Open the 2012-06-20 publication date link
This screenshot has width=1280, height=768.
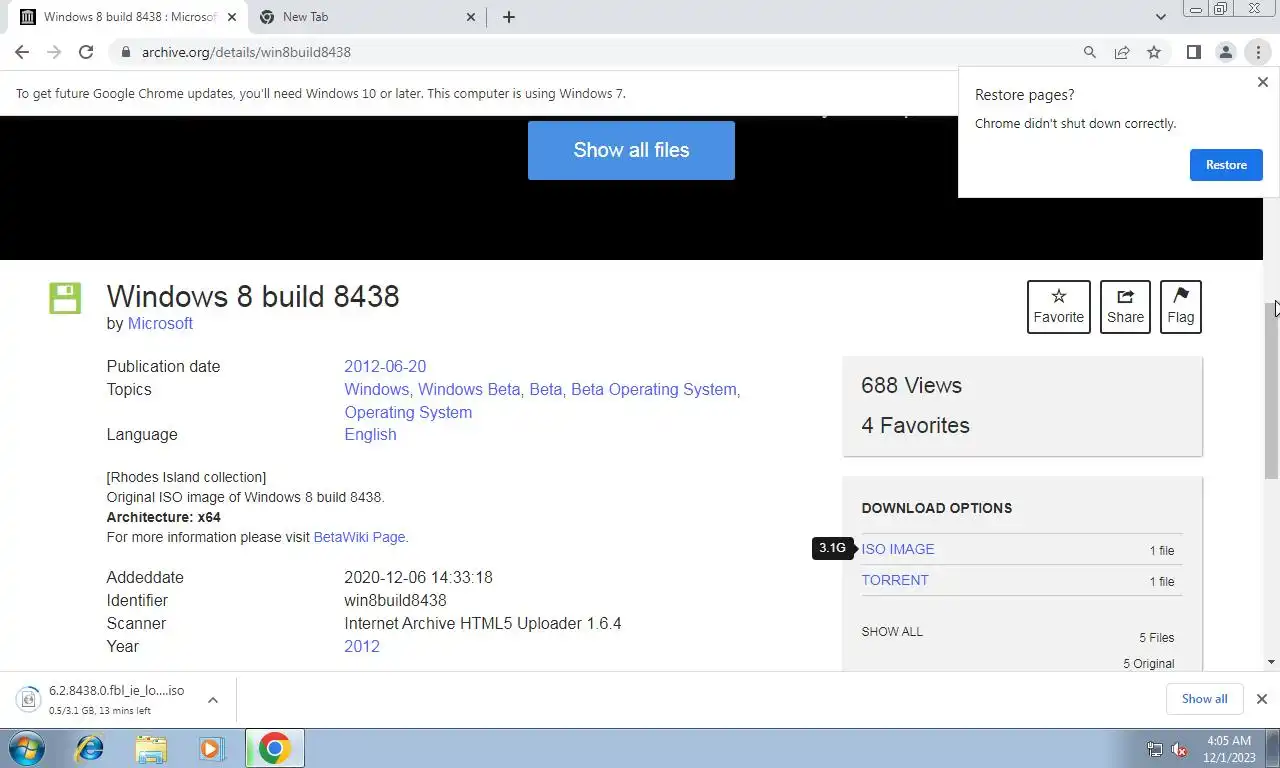385,366
